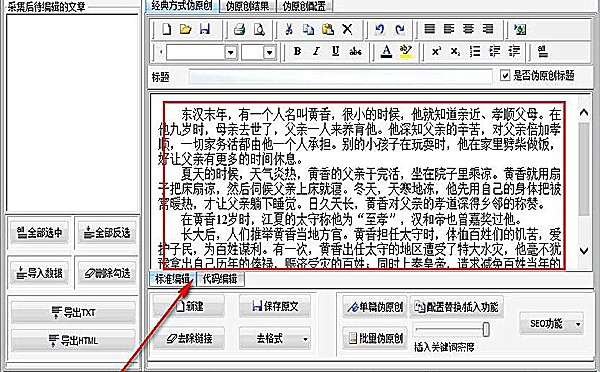600x372 pixels.
Task: Click the editor scrollbar down arrow
Action: (584, 251)
